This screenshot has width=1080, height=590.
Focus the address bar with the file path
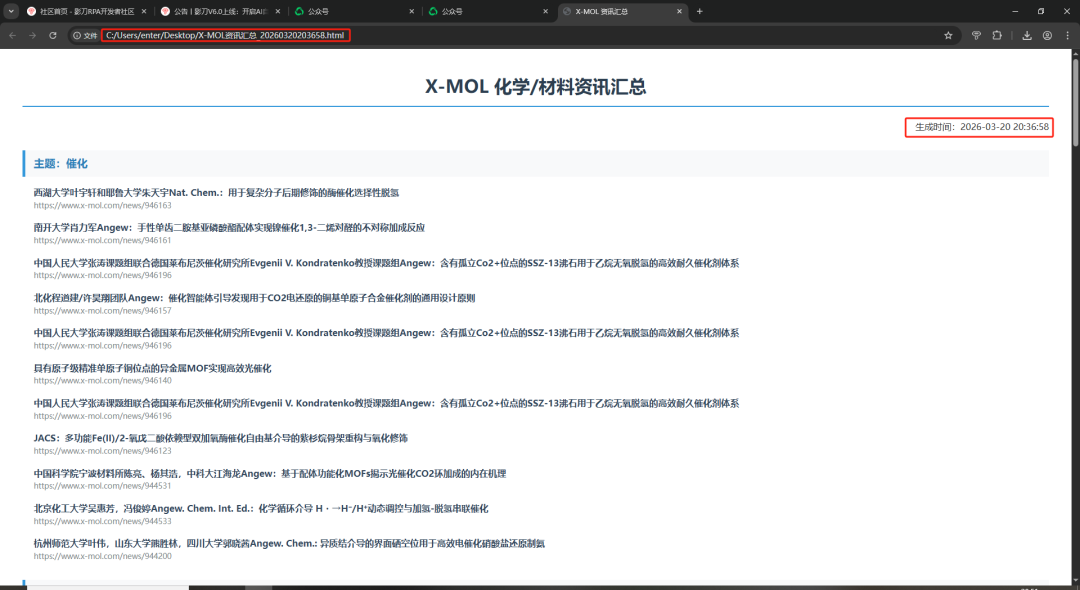click(225, 35)
